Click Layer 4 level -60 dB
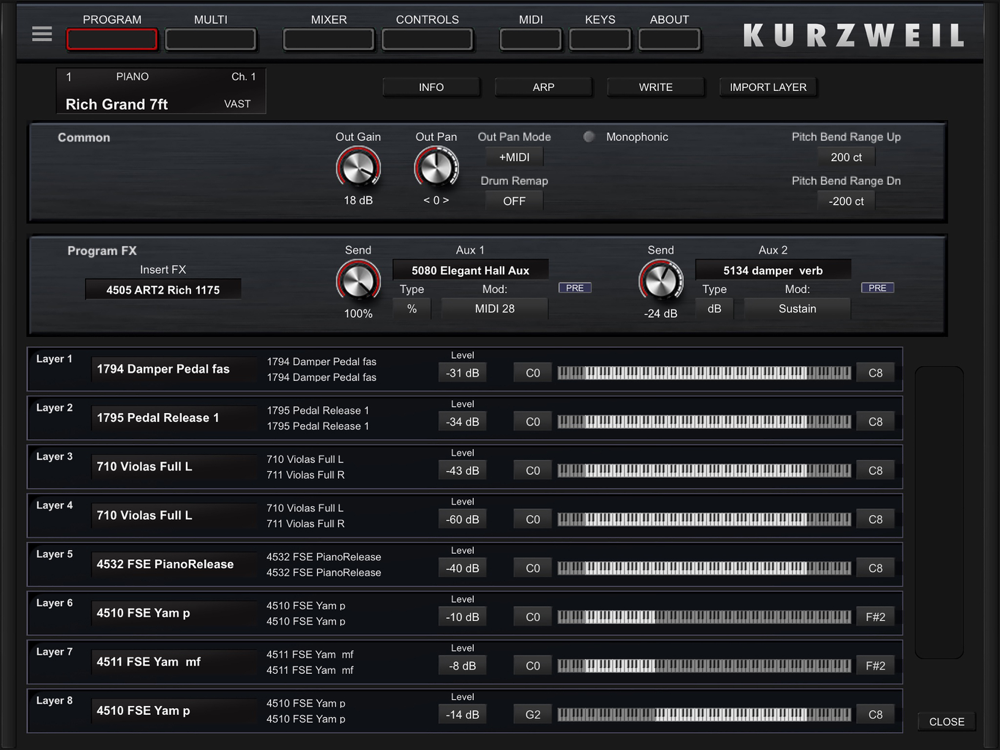 462,519
